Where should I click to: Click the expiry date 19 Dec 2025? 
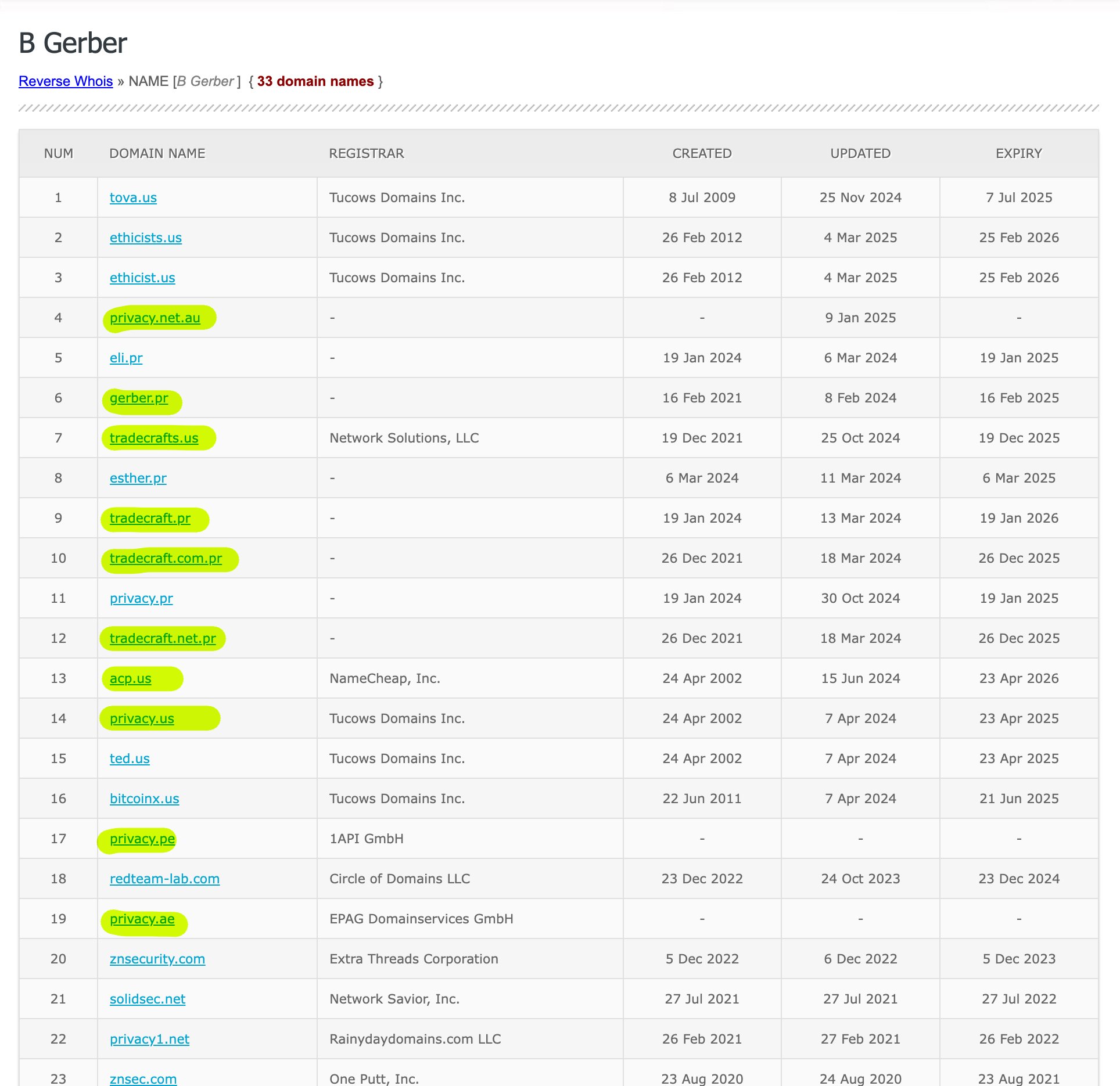[1019, 438]
